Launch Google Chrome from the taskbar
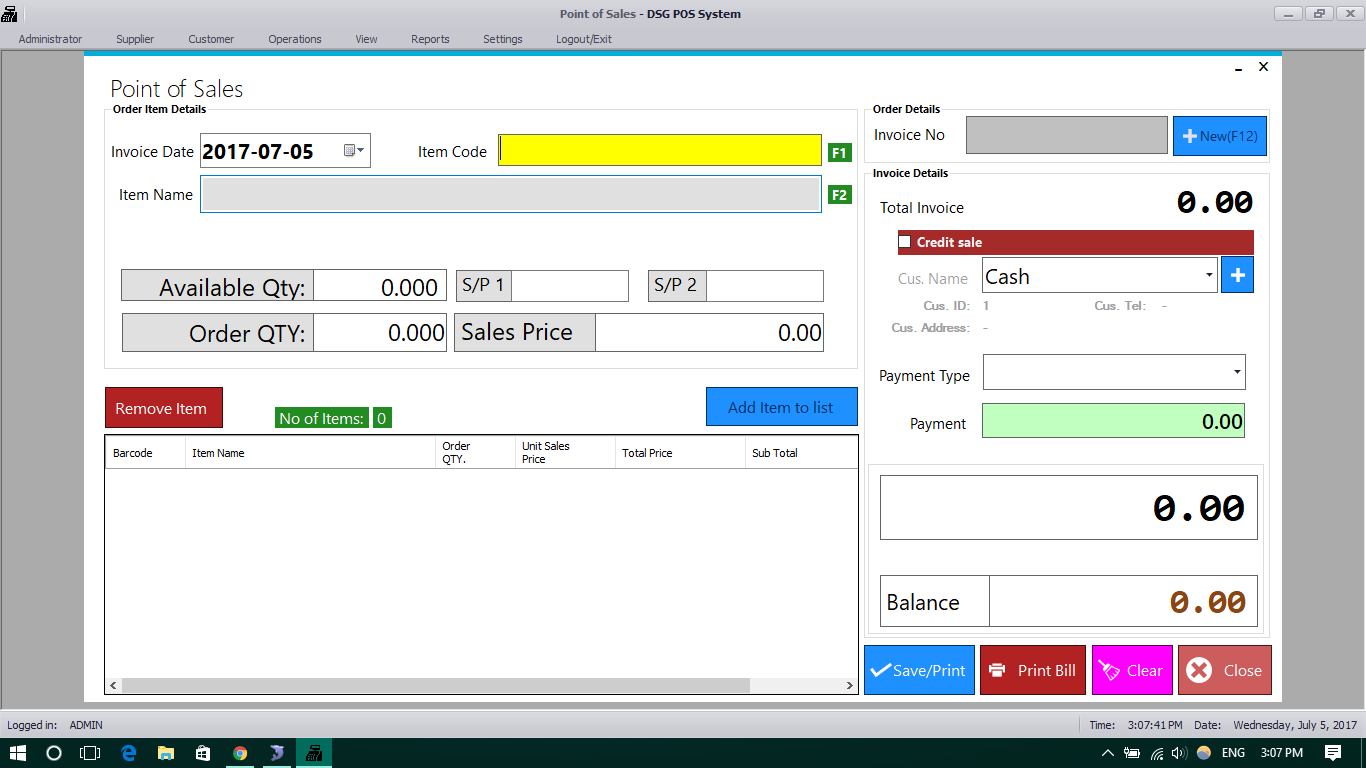1366x768 pixels. [240, 752]
